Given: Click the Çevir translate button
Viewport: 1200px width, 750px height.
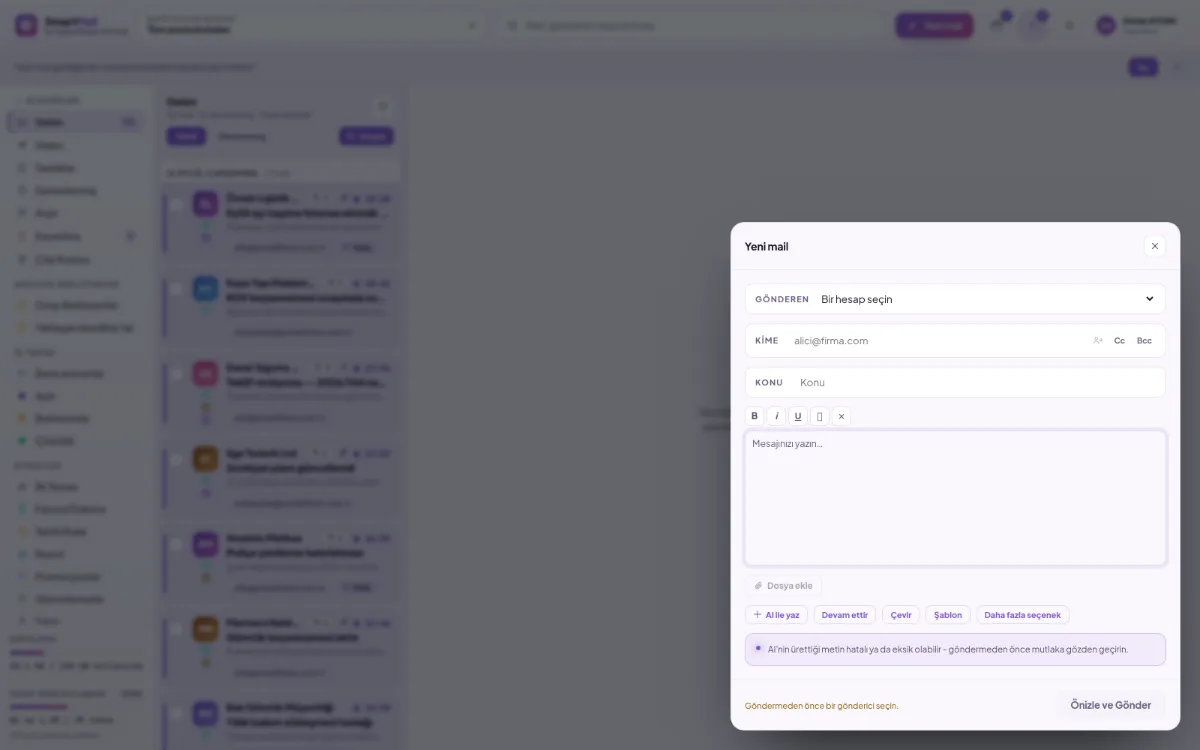Looking at the screenshot, I should 901,615.
